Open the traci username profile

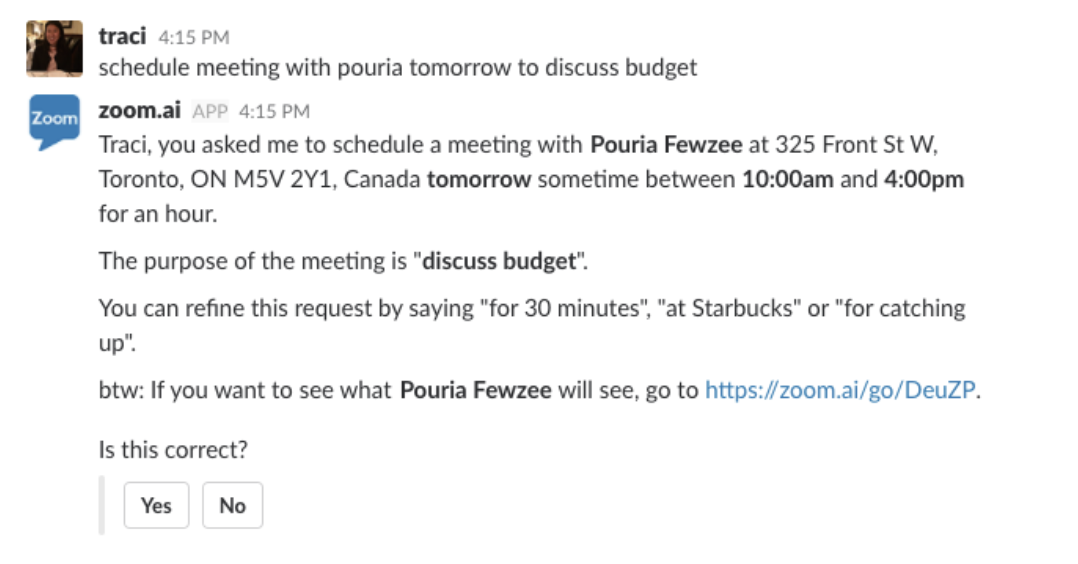click(x=122, y=36)
